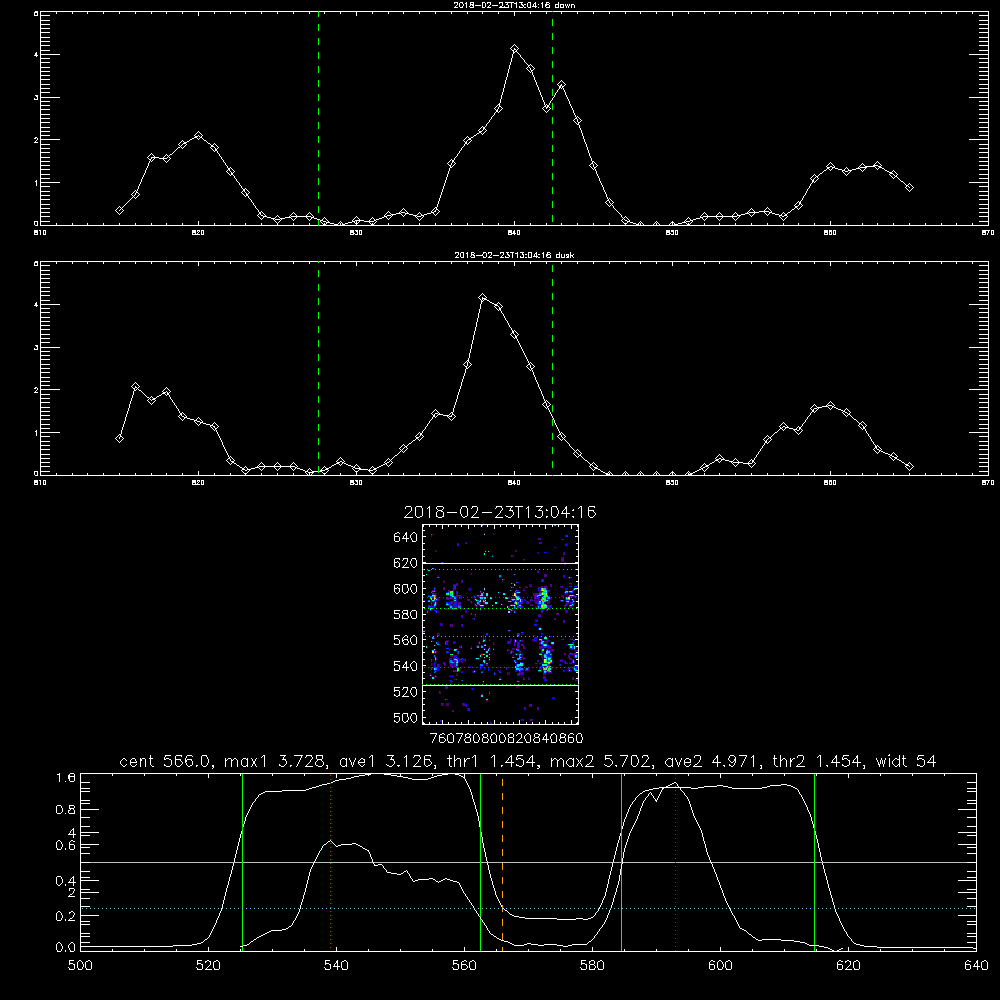The height and width of the screenshot is (1000, 1000).
Task: Click the 540 label on bottom plot x-axis
Action: pyautogui.click(x=336, y=966)
